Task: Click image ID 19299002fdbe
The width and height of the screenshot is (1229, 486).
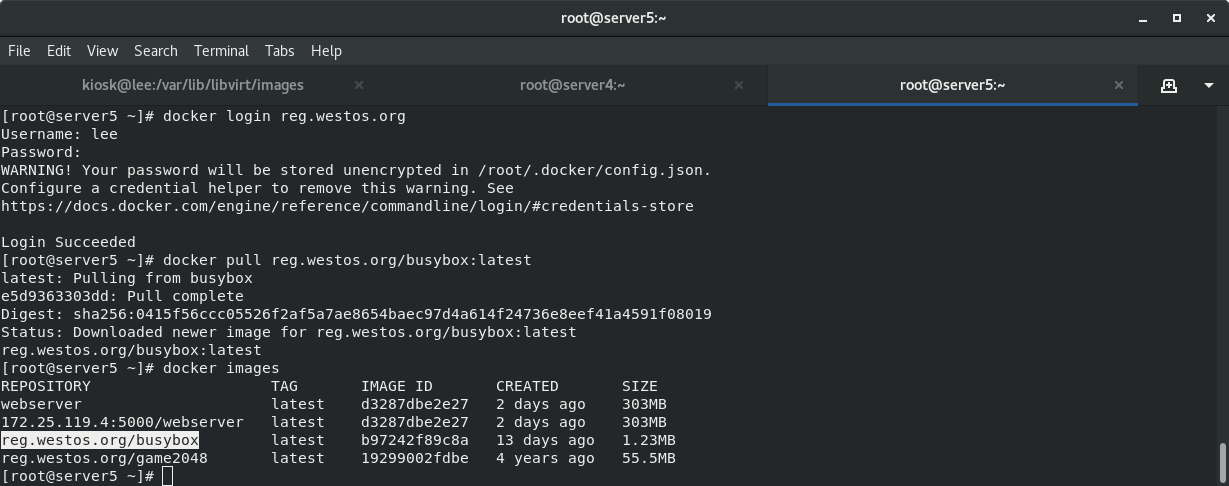Action: coord(415,458)
